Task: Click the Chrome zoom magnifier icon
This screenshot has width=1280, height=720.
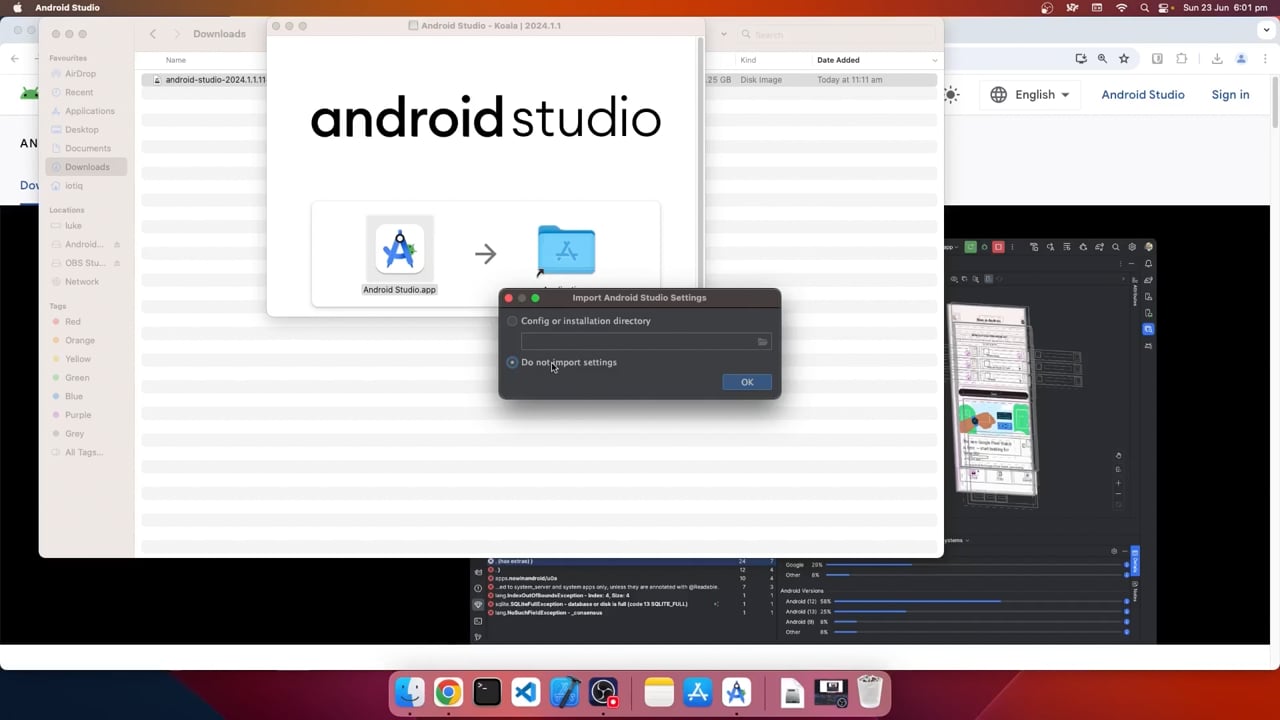Action: click(x=1102, y=59)
